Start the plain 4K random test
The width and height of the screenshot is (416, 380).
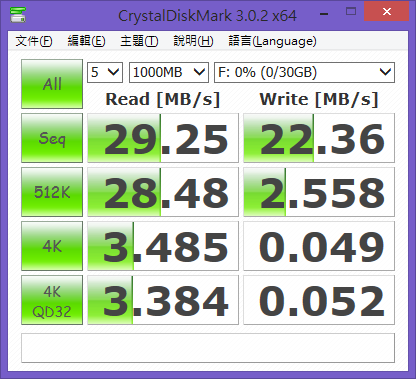coord(52,246)
